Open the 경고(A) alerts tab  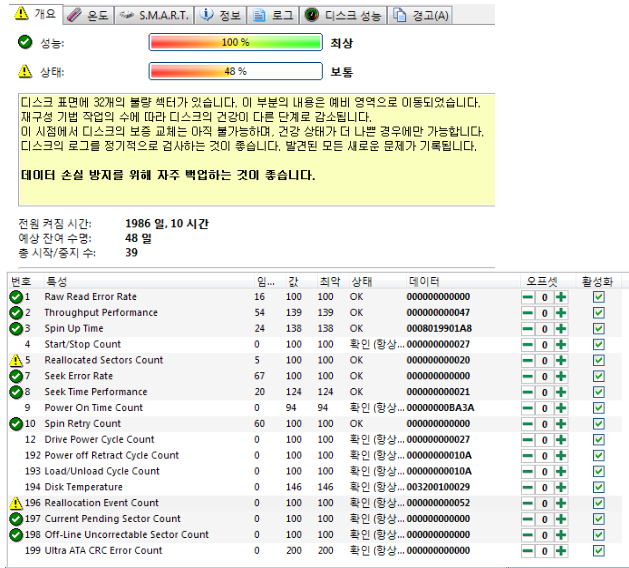pyautogui.click(x=420, y=15)
